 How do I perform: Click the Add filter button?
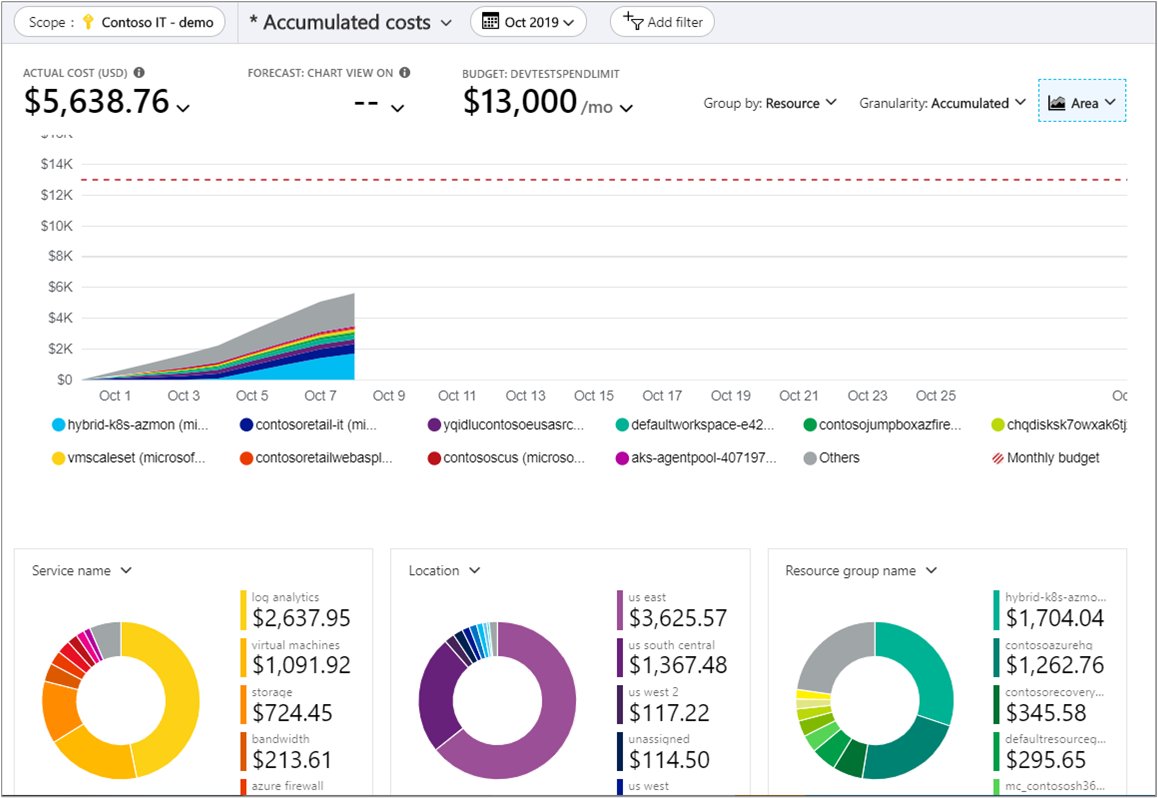tap(661, 21)
